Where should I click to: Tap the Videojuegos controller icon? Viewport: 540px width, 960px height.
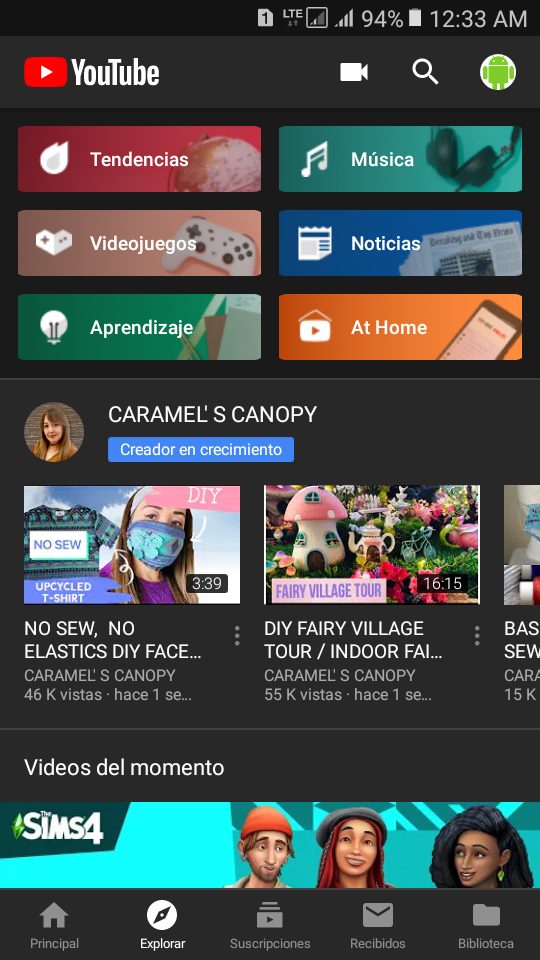pos(54,242)
